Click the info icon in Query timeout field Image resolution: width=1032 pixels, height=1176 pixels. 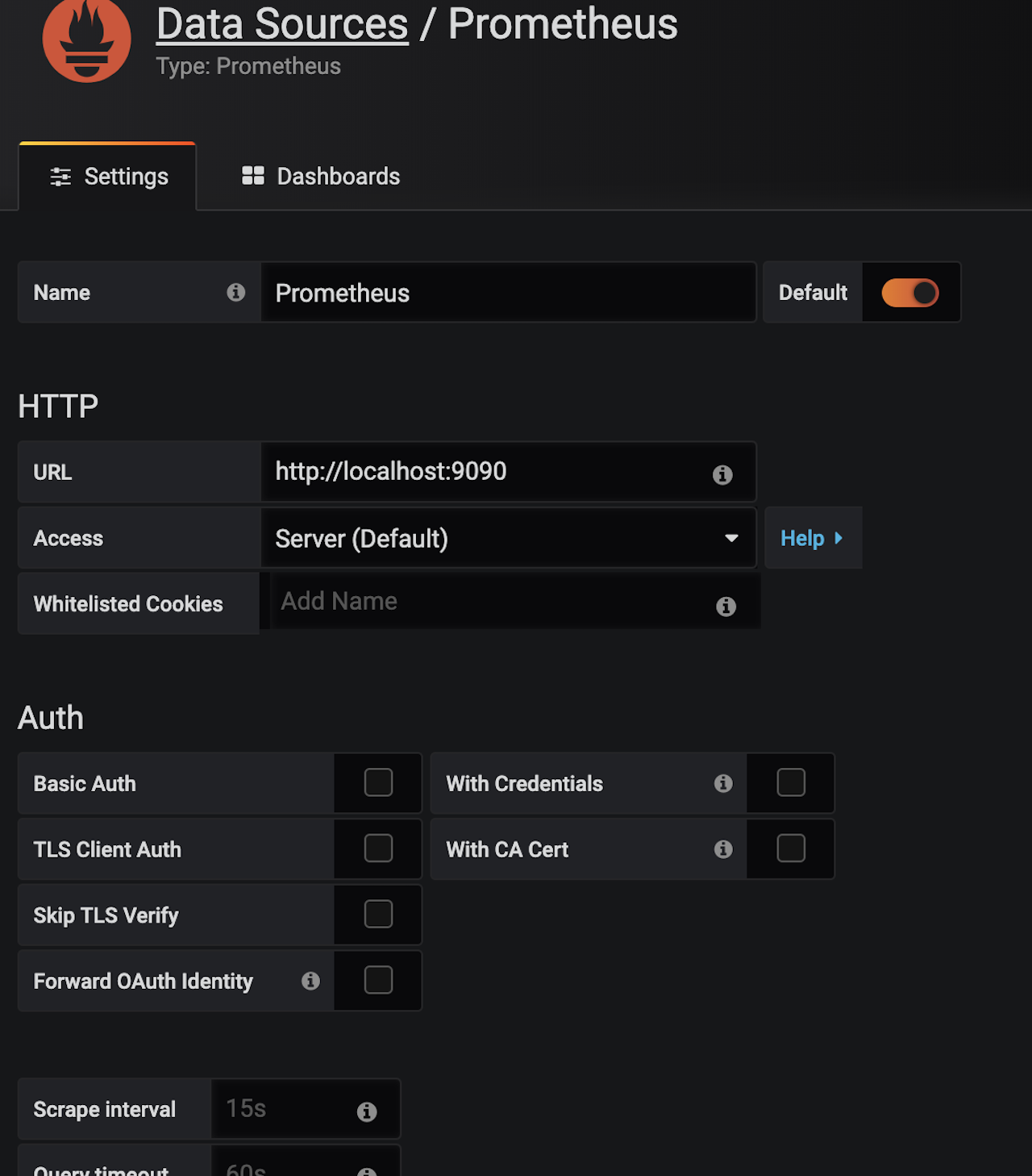point(367,1171)
